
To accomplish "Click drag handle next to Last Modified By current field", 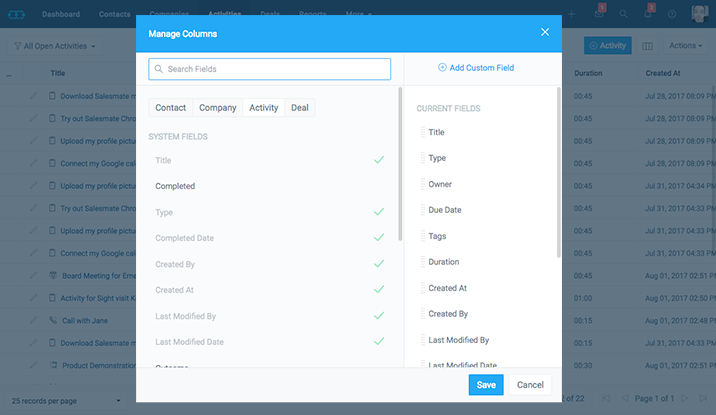I will click(423, 340).
